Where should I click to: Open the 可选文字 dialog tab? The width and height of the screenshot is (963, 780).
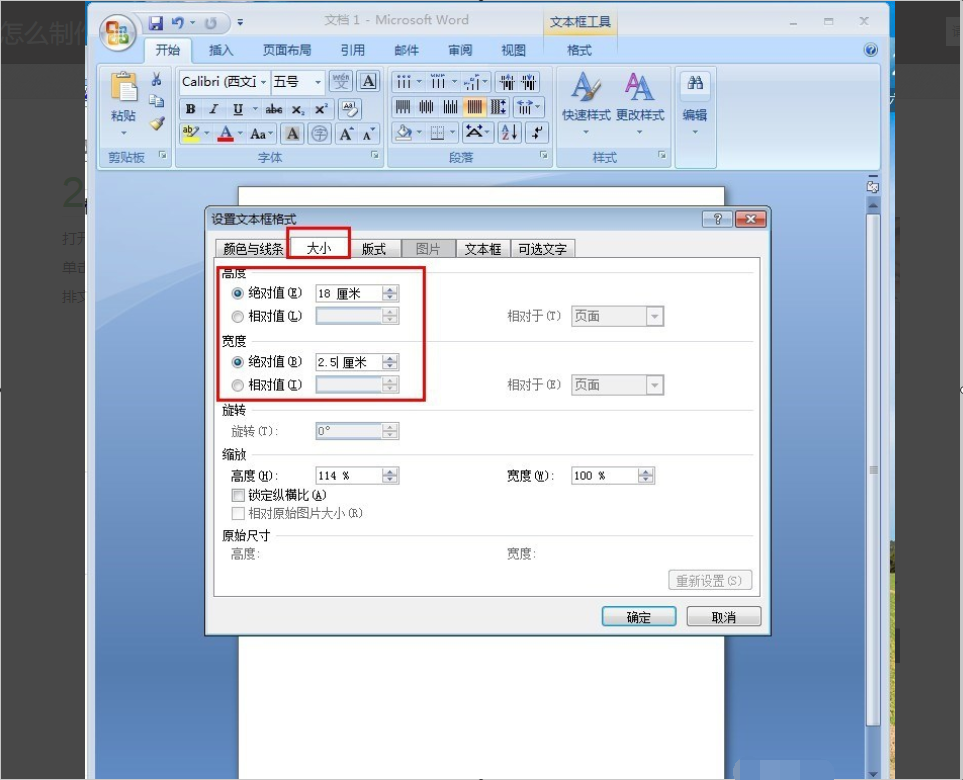pyautogui.click(x=542, y=249)
